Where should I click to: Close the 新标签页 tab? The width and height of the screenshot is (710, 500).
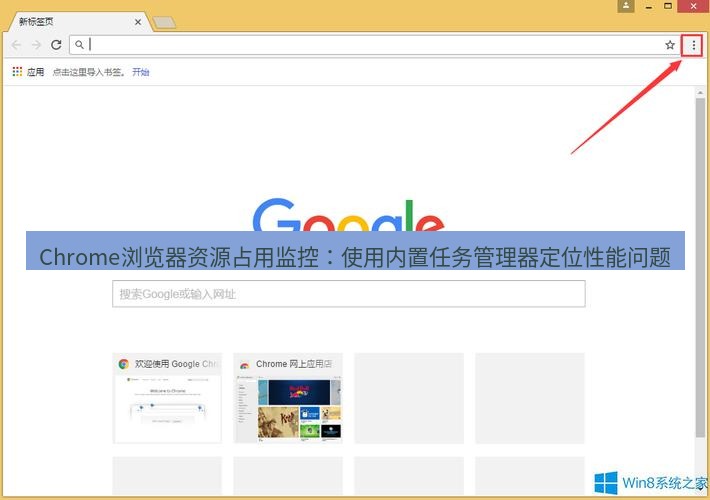click(138, 22)
